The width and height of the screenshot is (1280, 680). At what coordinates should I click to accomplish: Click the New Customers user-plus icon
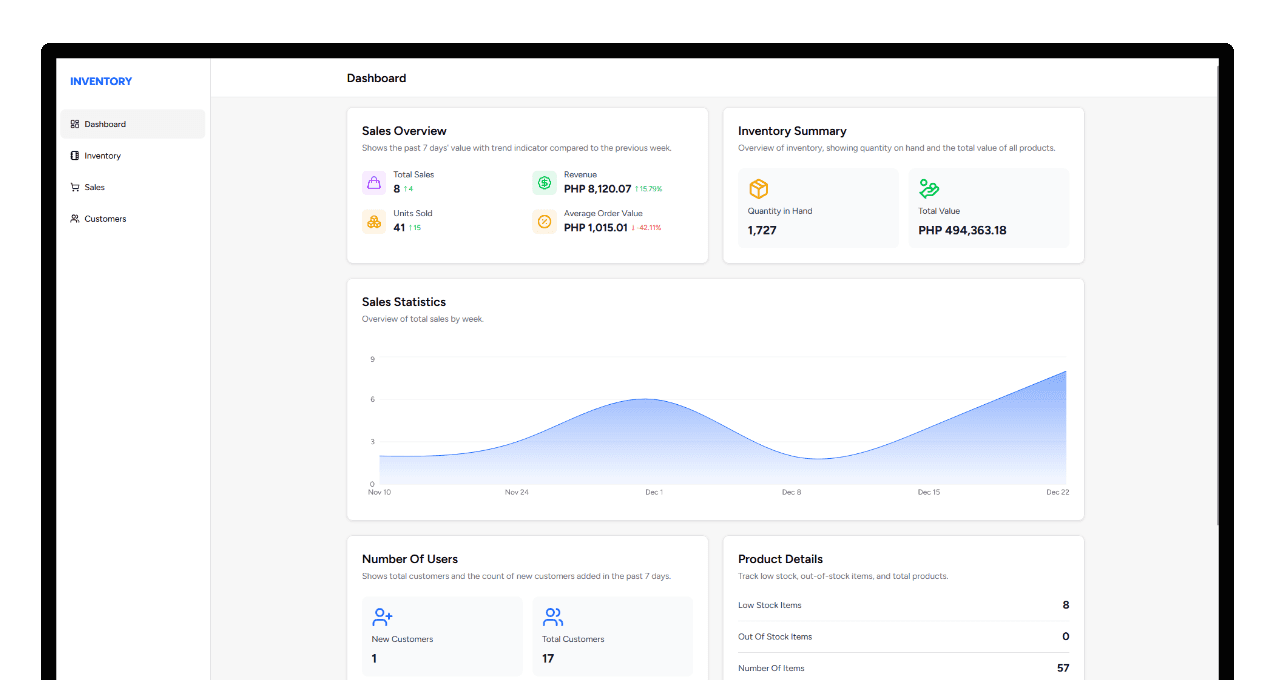tap(382, 617)
